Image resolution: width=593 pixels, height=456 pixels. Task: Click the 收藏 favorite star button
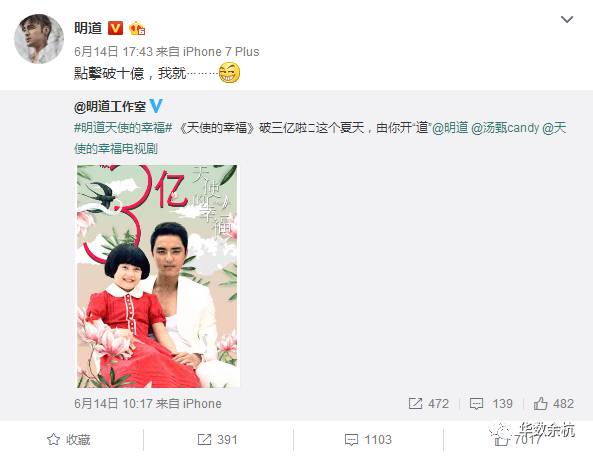pos(69,439)
